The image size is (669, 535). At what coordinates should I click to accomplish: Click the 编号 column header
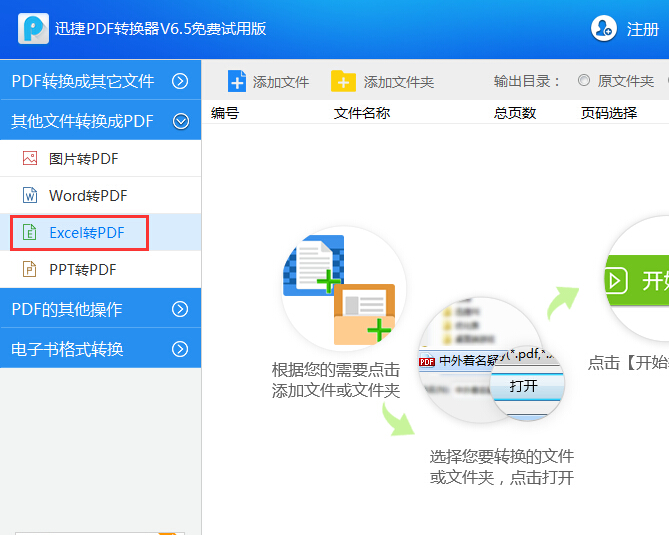[x=225, y=113]
